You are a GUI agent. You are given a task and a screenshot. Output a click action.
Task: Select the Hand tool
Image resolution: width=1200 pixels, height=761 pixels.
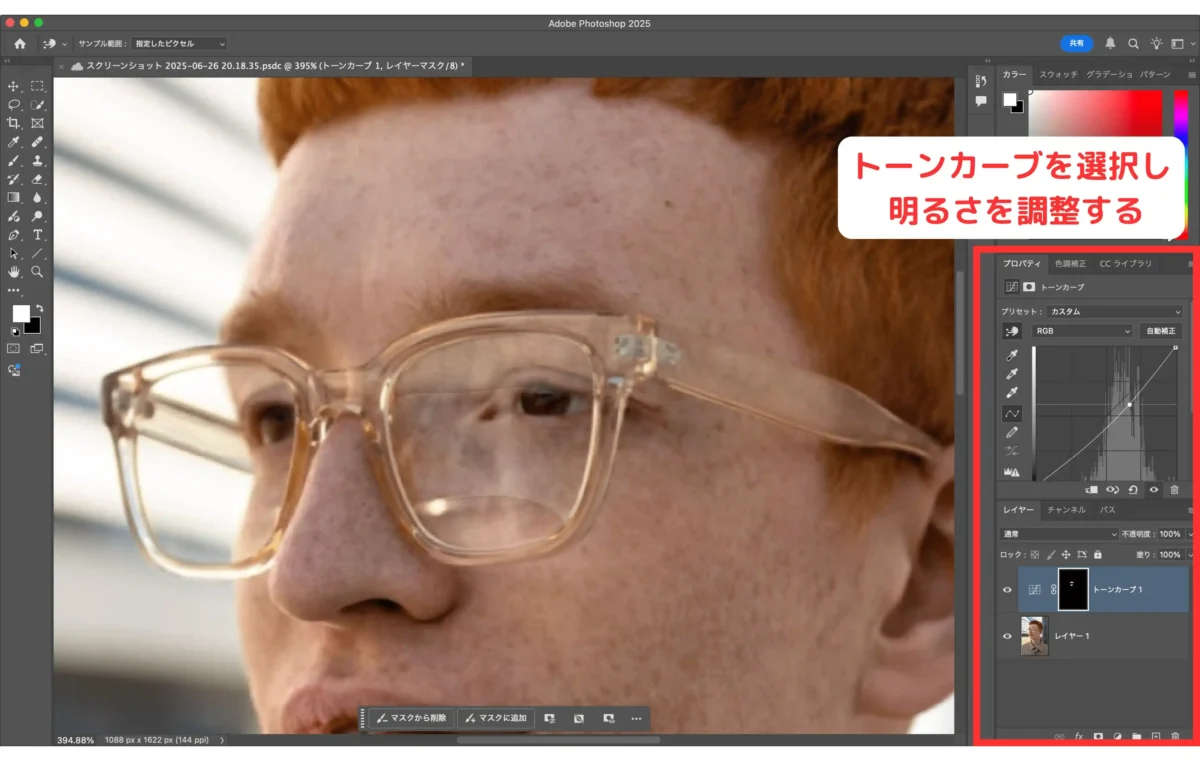click(14, 272)
